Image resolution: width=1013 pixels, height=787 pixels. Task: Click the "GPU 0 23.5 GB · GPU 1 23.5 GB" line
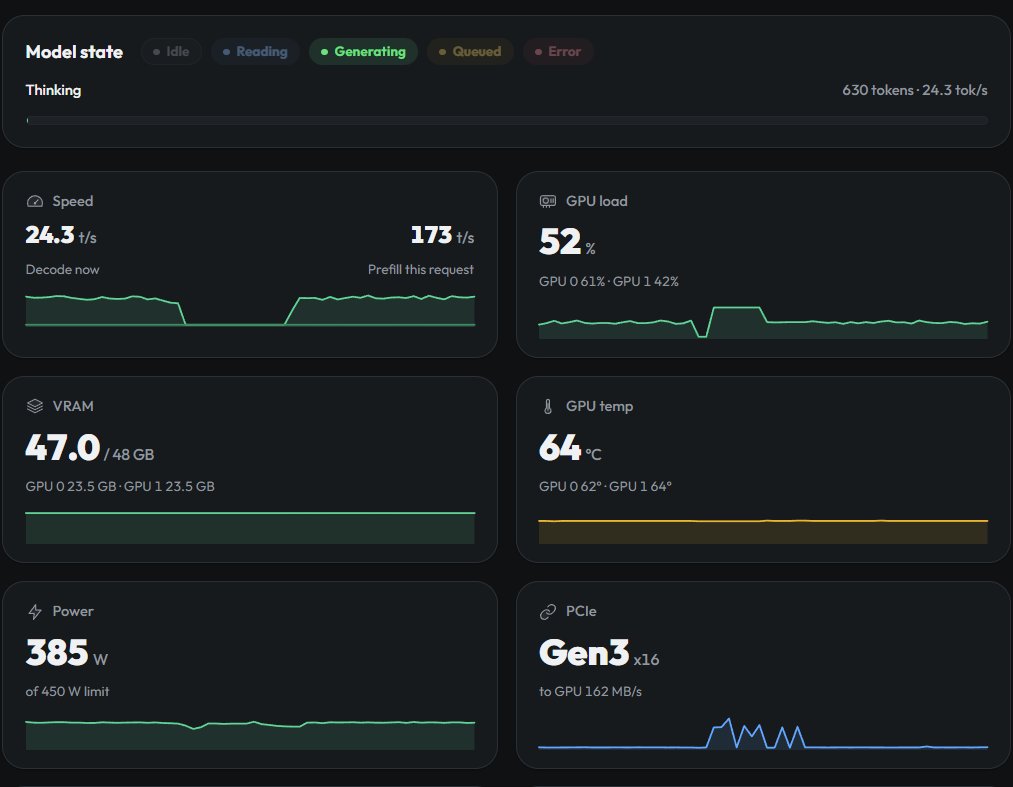pyautogui.click(x=120, y=486)
